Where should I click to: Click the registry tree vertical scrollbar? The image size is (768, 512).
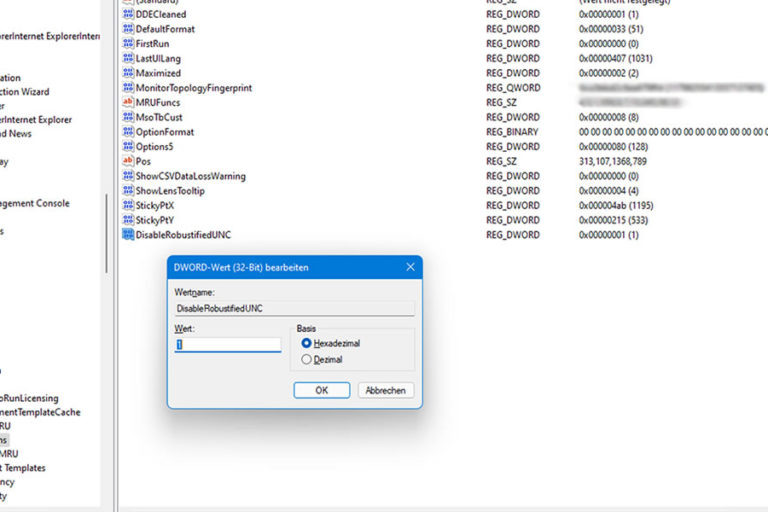tap(106, 233)
